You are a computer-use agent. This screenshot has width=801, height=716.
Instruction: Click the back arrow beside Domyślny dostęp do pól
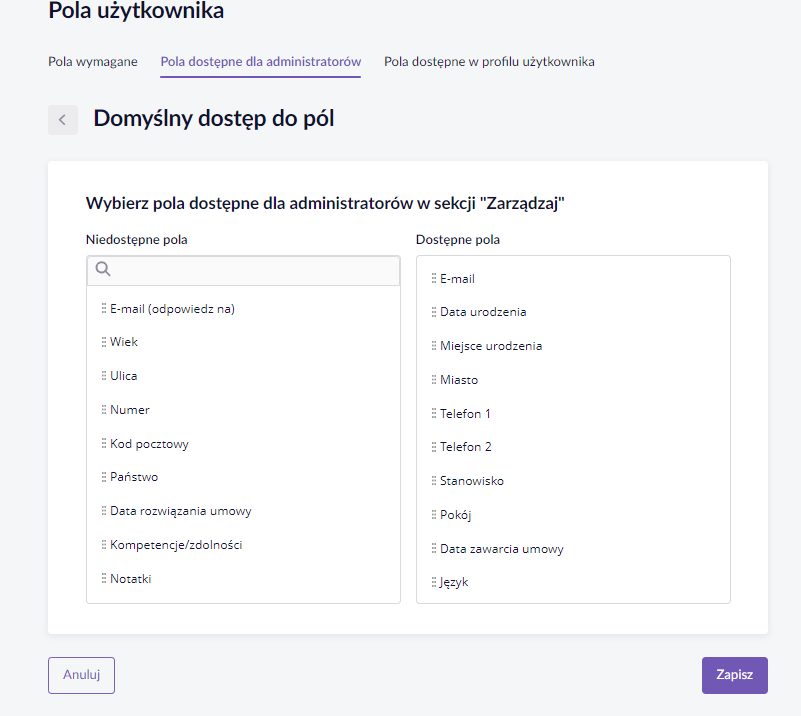pyautogui.click(x=63, y=120)
